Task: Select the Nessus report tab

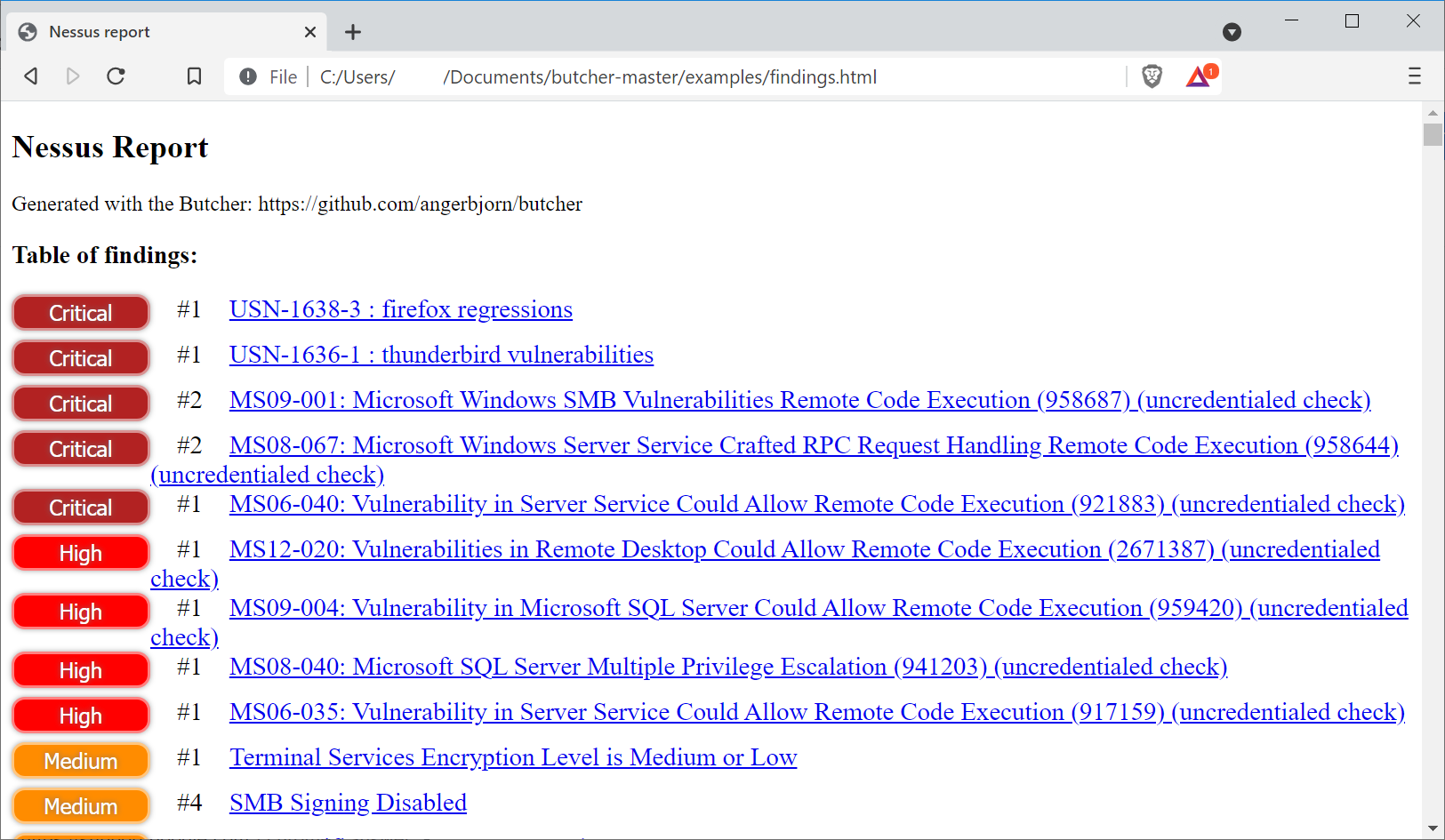Action: click(x=166, y=32)
